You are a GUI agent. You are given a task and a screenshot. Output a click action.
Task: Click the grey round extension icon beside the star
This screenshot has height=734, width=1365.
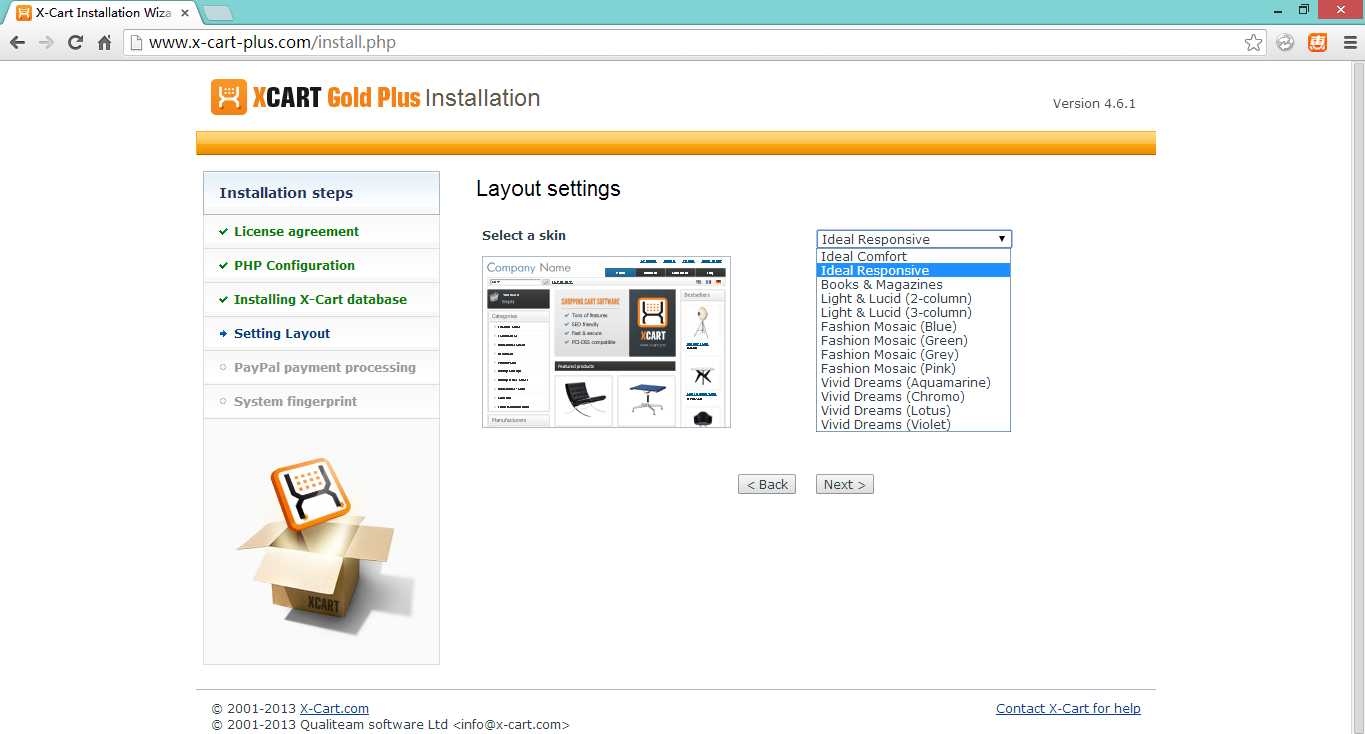(1285, 43)
